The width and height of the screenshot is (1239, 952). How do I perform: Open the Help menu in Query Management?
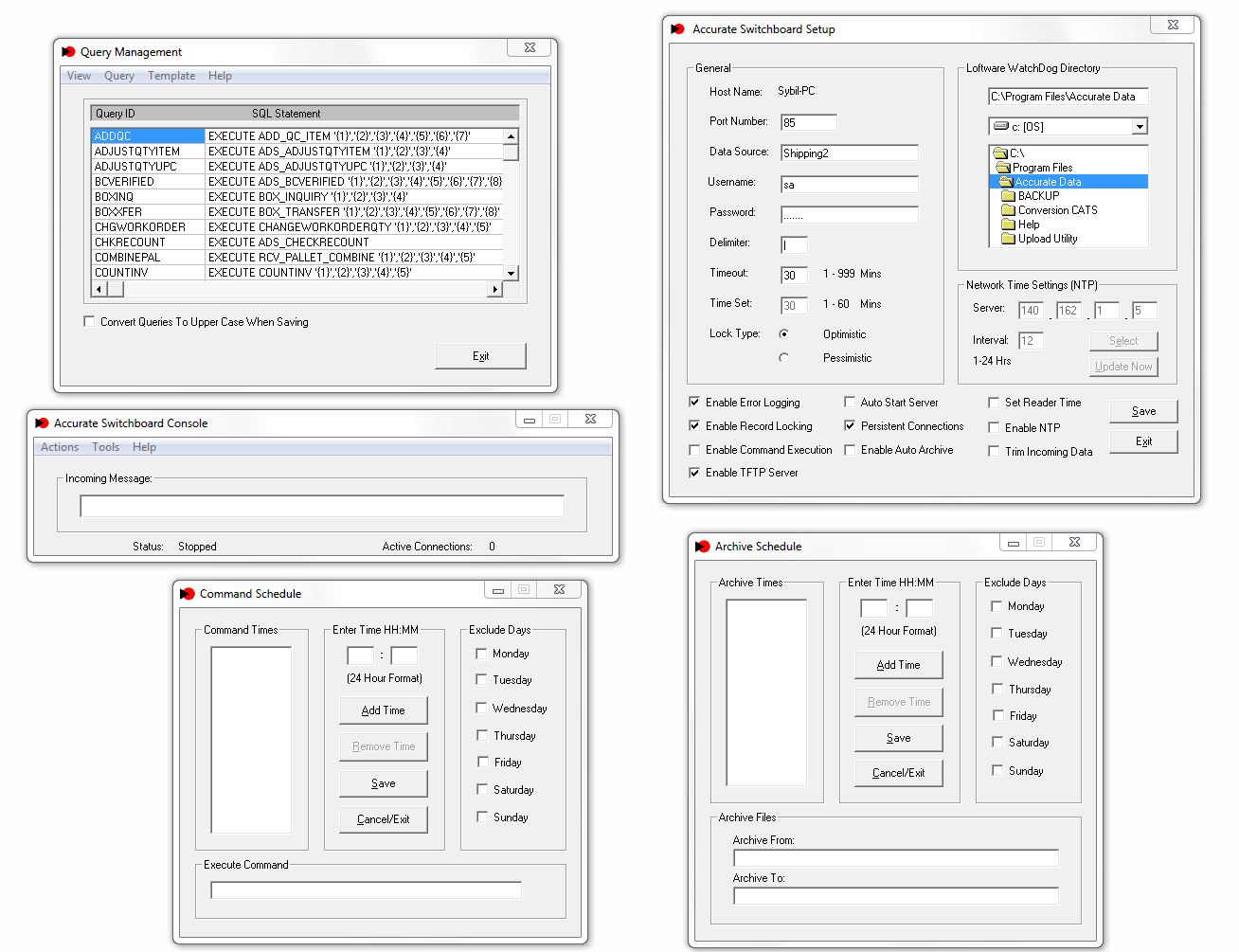pos(220,76)
